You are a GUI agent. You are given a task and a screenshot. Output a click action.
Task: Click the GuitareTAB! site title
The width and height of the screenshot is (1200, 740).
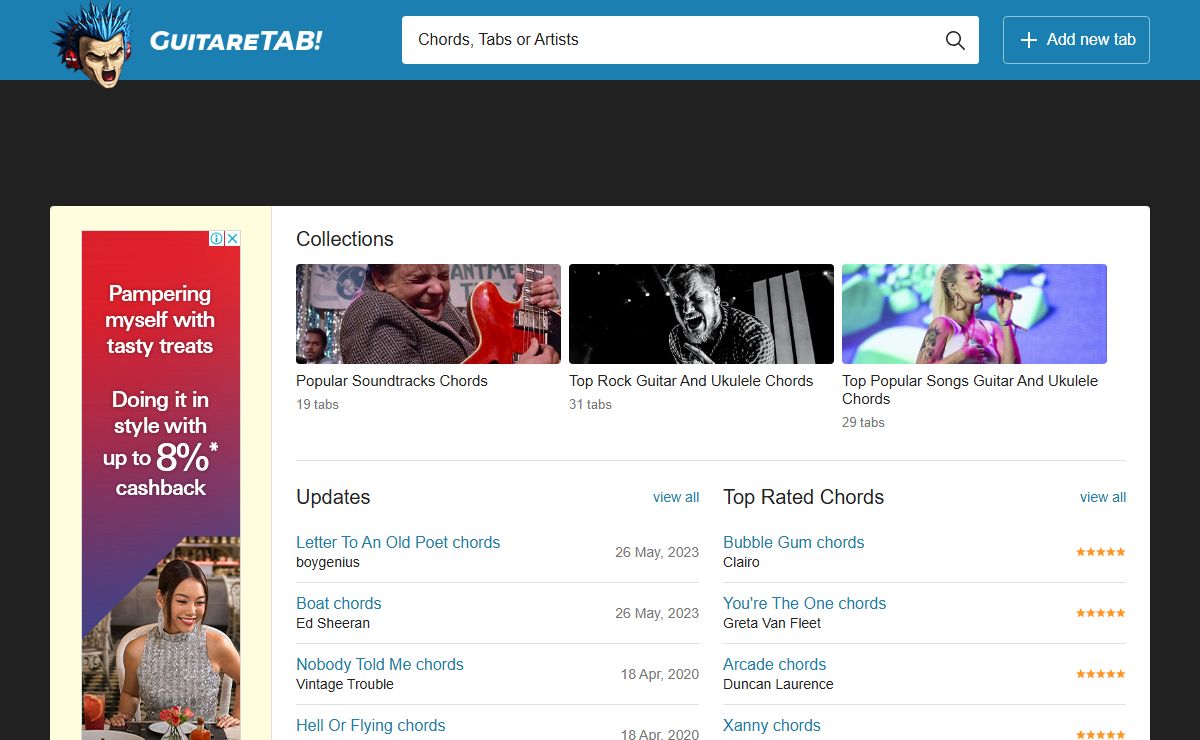236,41
